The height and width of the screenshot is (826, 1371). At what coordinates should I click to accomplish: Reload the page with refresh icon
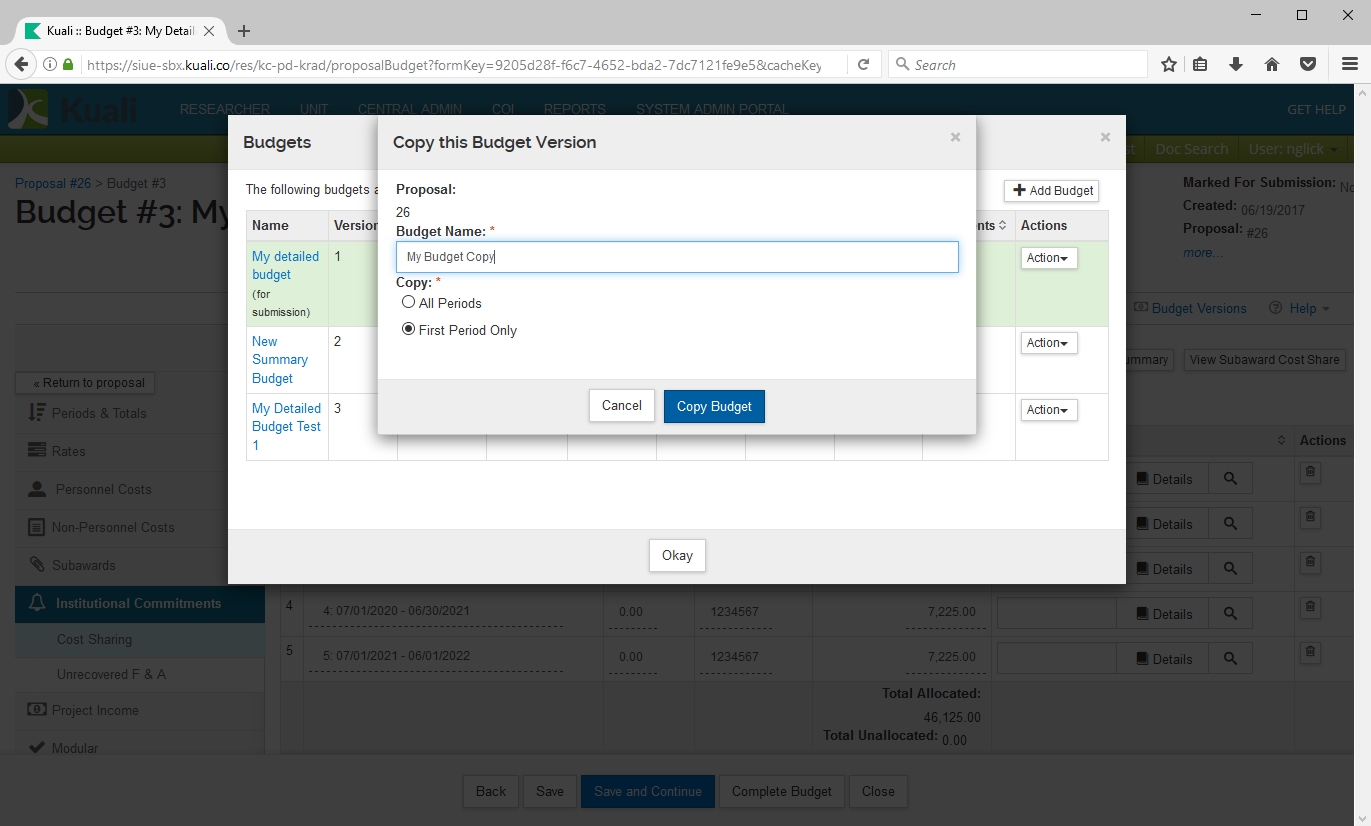(863, 65)
